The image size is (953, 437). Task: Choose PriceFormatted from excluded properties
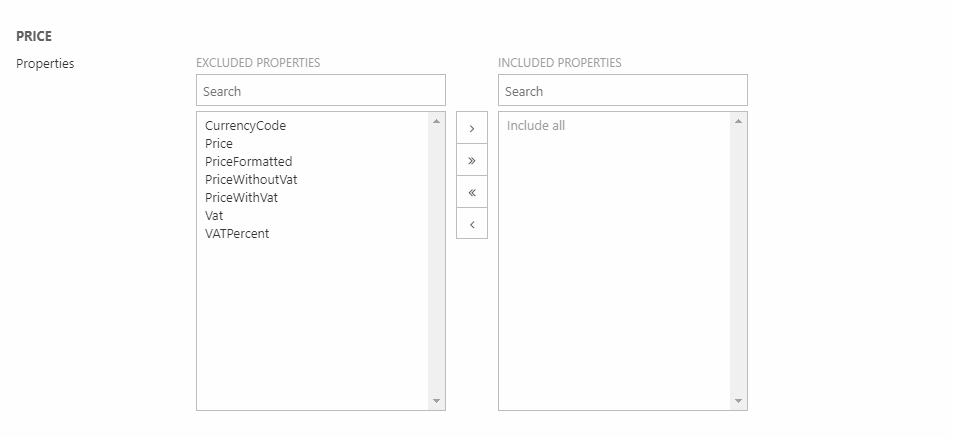point(248,162)
